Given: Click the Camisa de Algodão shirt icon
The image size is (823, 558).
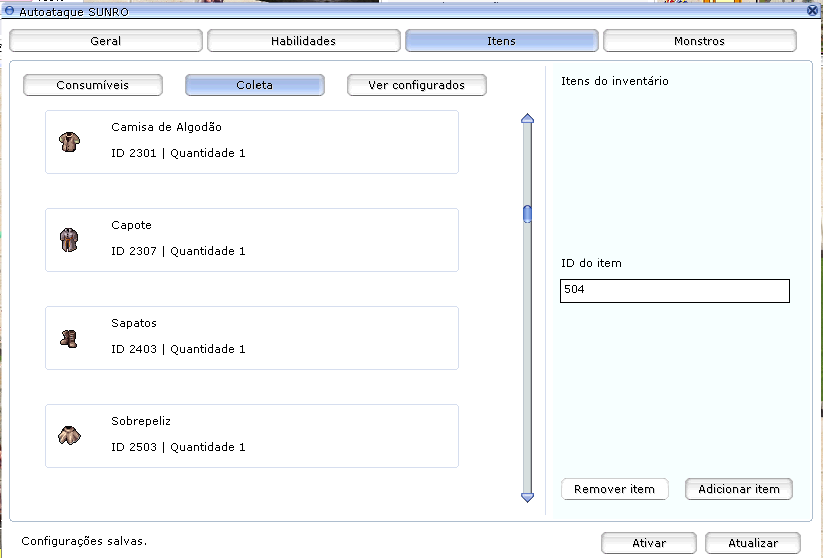Looking at the screenshot, I should (x=69, y=142).
